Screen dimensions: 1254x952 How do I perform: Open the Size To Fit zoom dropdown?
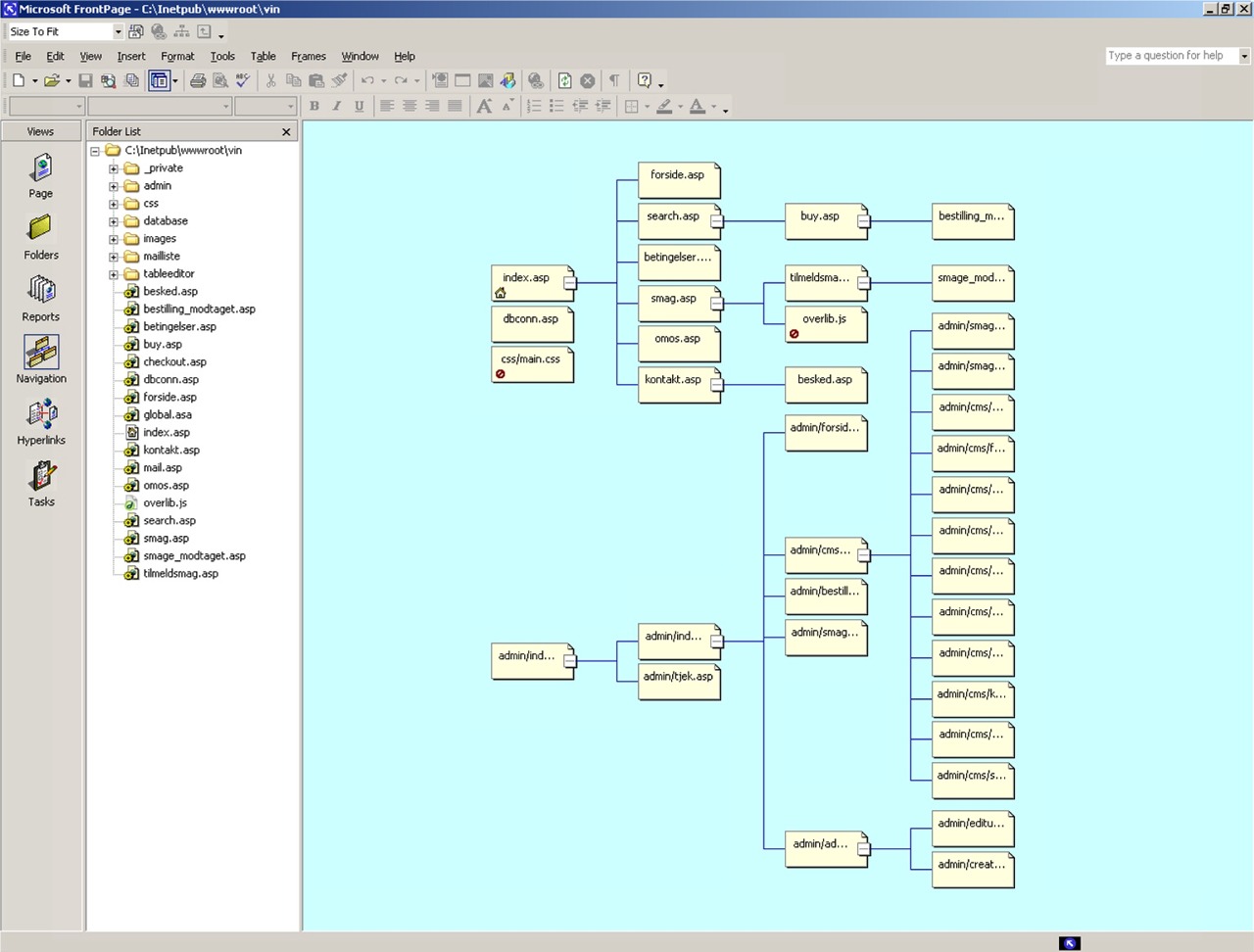(x=119, y=32)
